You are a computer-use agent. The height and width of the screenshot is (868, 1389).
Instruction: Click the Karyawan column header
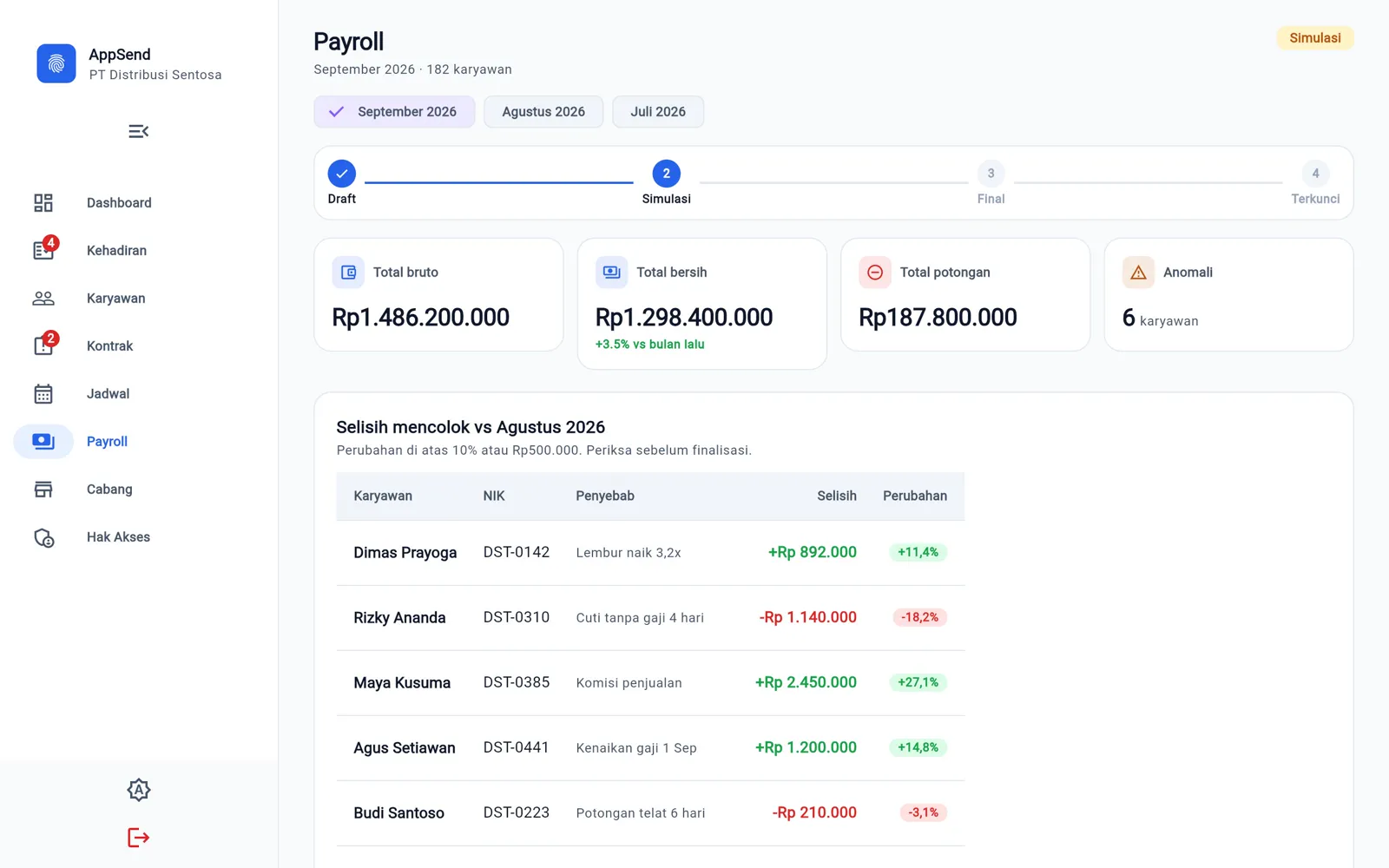coord(383,496)
